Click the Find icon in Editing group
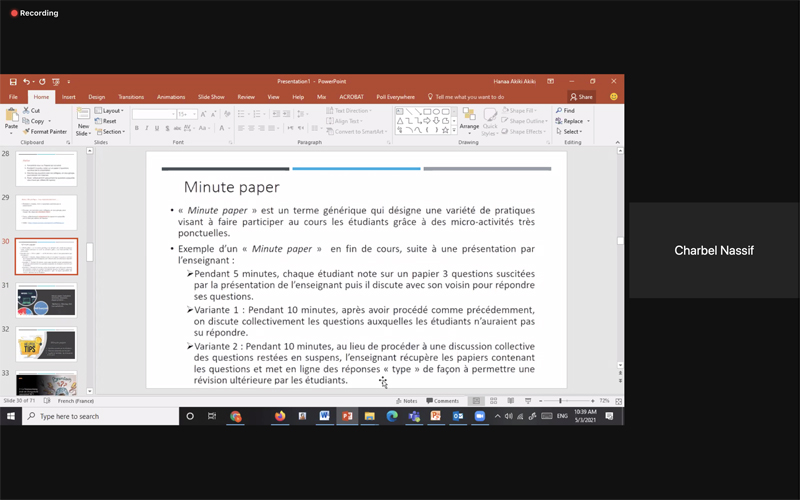This screenshot has height=500, width=800. click(x=566, y=110)
